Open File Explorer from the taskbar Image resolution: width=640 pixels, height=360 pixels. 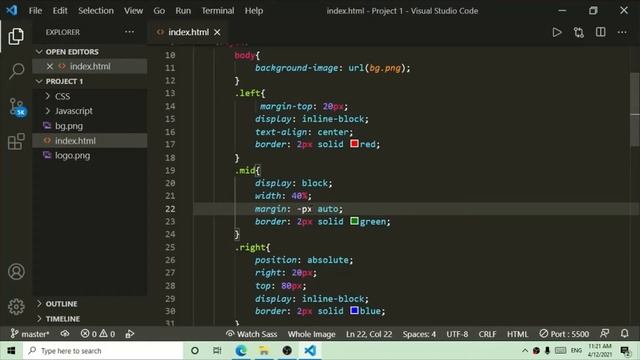(x=264, y=351)
